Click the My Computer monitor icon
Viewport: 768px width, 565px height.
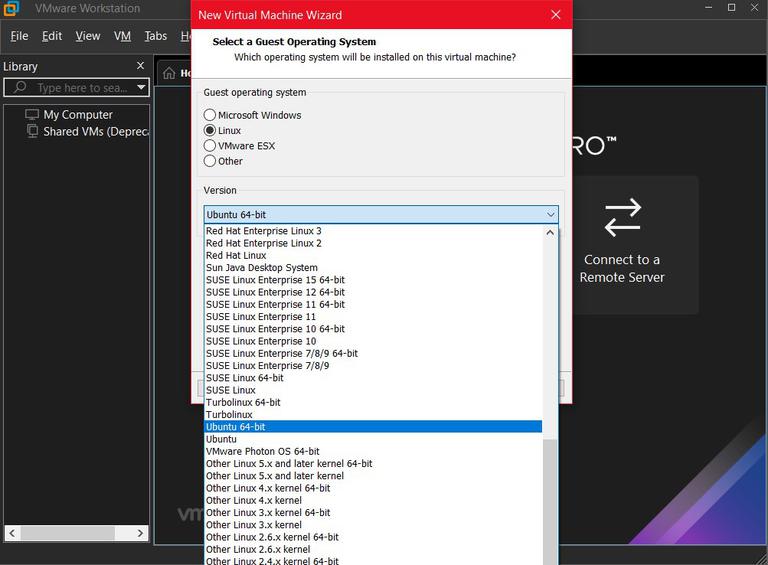click(x=32, y=115)
